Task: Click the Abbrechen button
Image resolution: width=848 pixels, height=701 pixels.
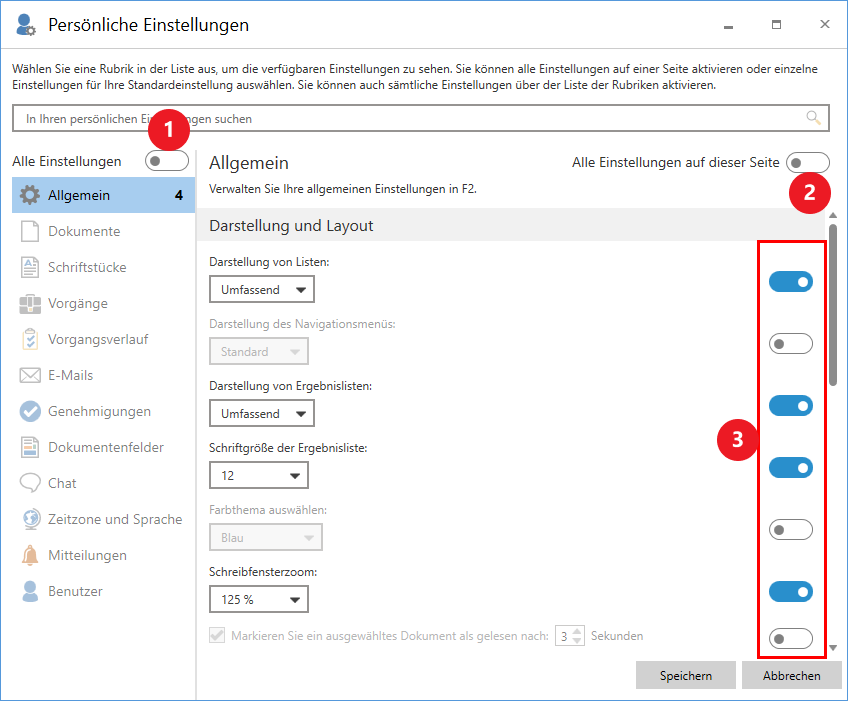Action: (x=792, y=676)
